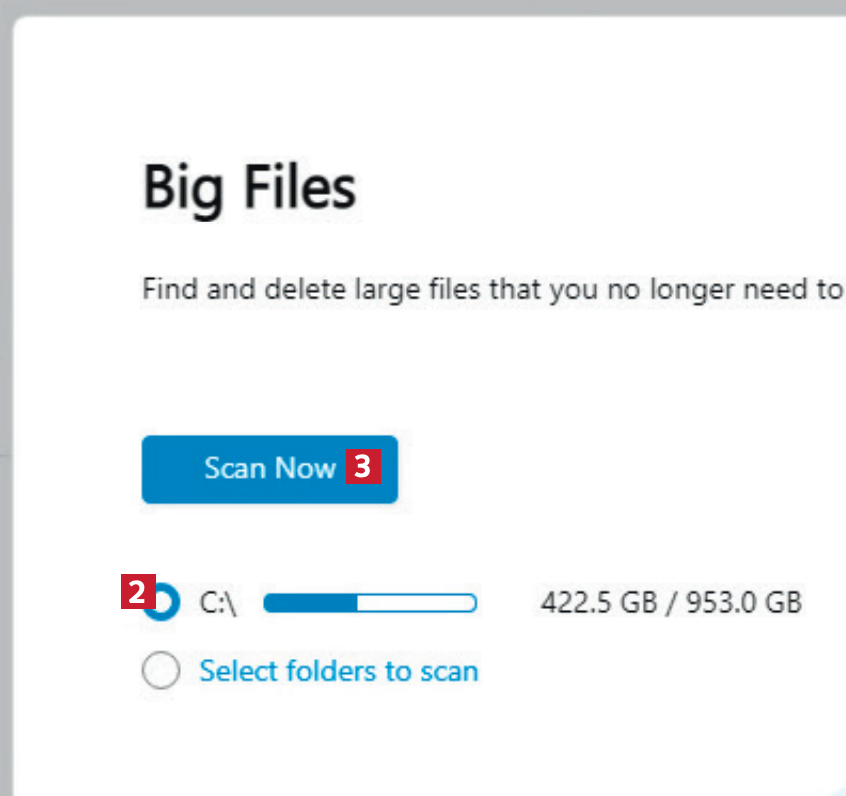Open the Select folders to scan link
This screenshot has height=796, width=846.
tap(338, 670)
